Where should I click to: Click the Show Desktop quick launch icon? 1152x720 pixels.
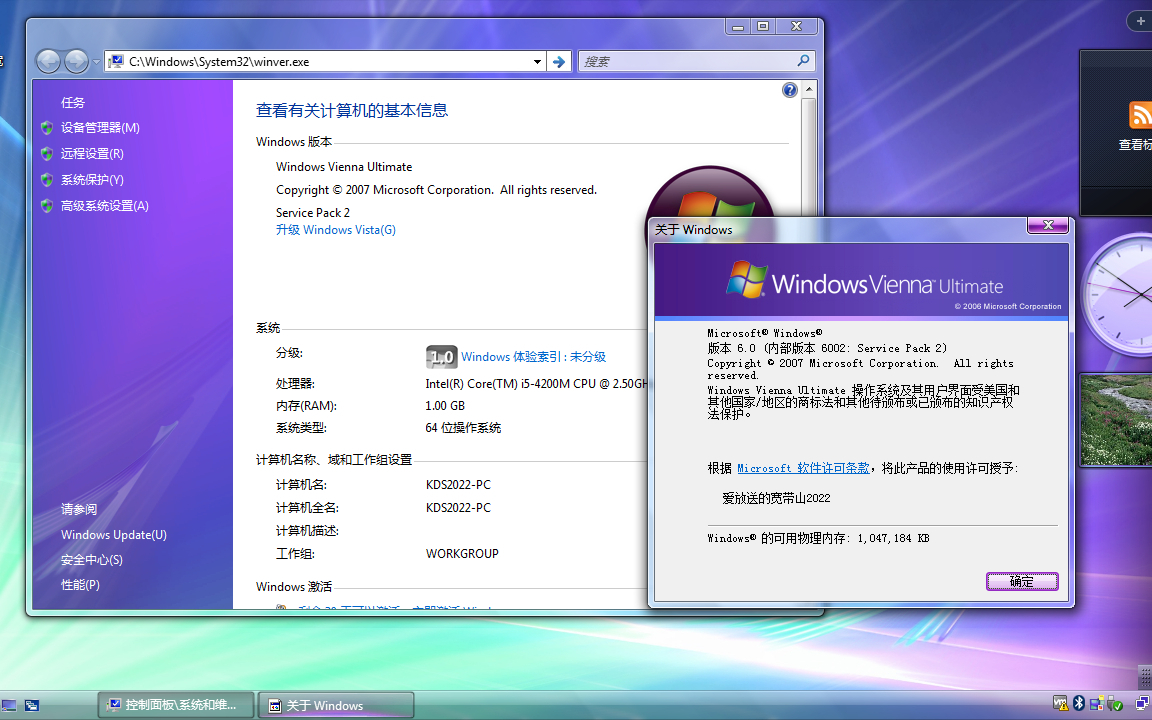point(9,705)
